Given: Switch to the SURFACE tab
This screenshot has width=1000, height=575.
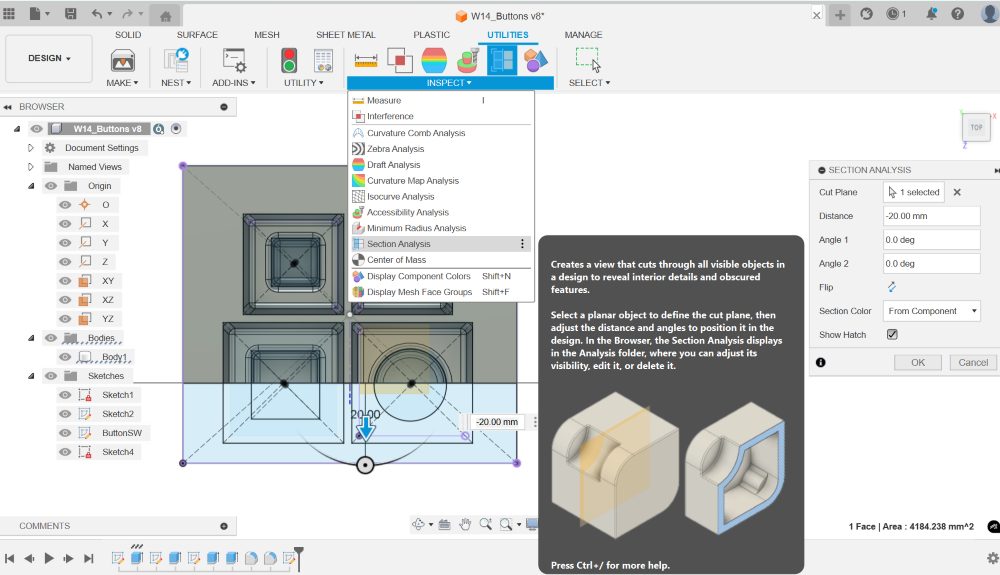Looking at the screenshot, I should [x=197, y=34].
